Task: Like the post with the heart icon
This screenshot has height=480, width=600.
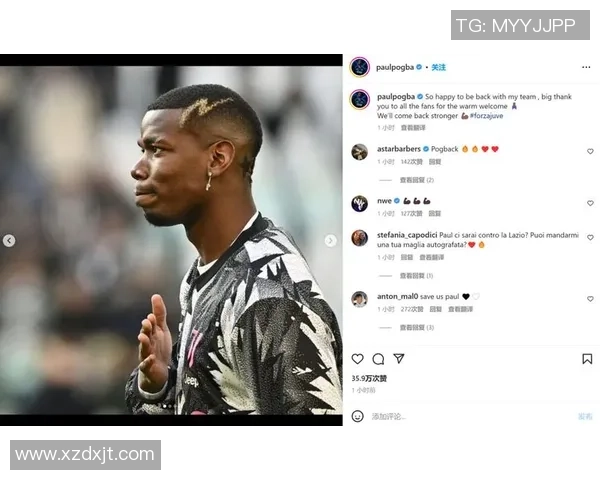Action: 357,359
